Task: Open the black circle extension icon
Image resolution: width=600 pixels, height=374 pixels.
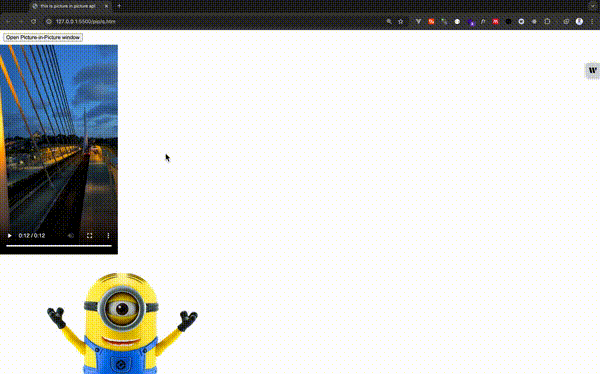Action: (509, 21)
